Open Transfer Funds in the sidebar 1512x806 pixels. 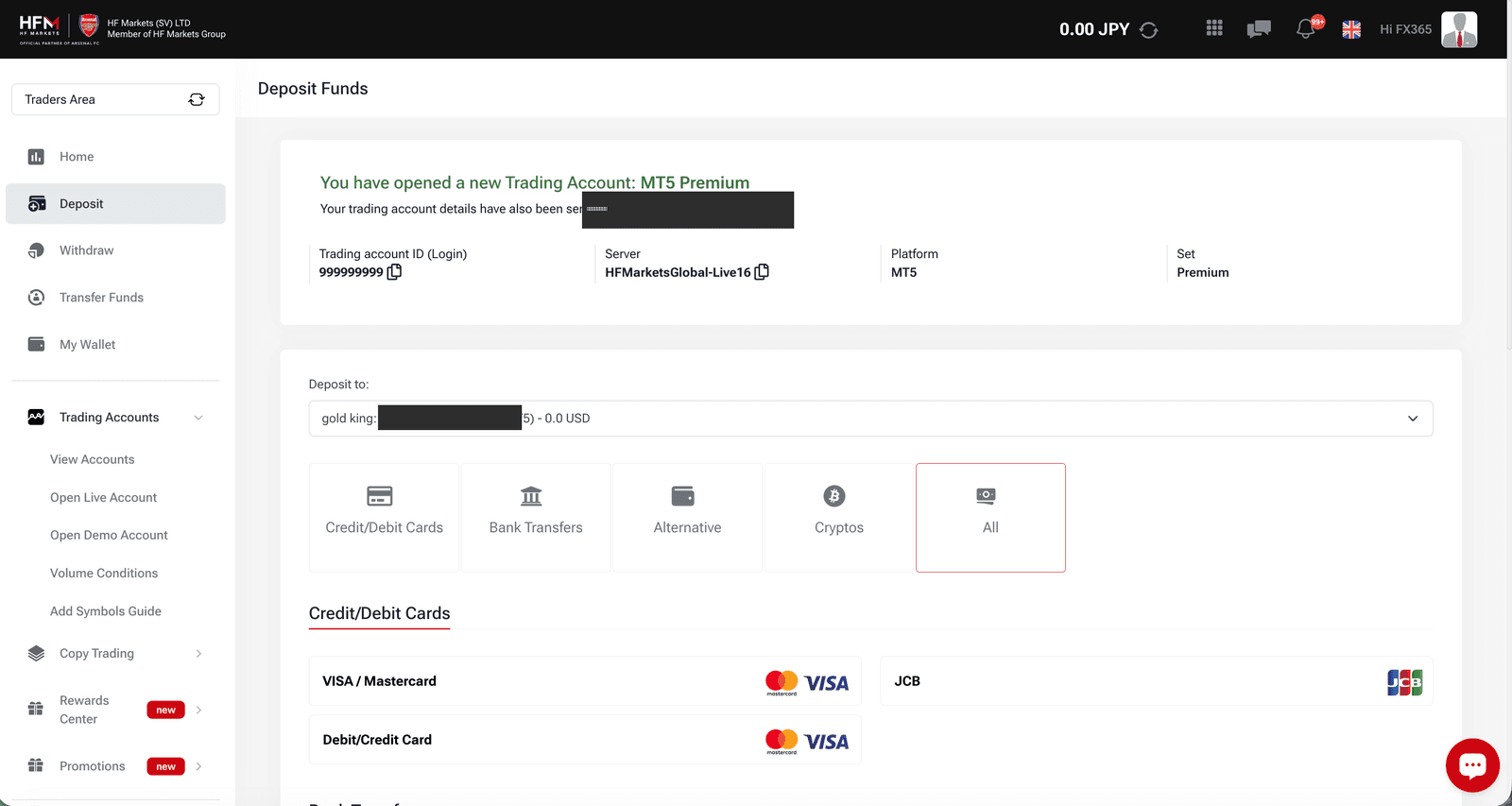coord(115,298)
